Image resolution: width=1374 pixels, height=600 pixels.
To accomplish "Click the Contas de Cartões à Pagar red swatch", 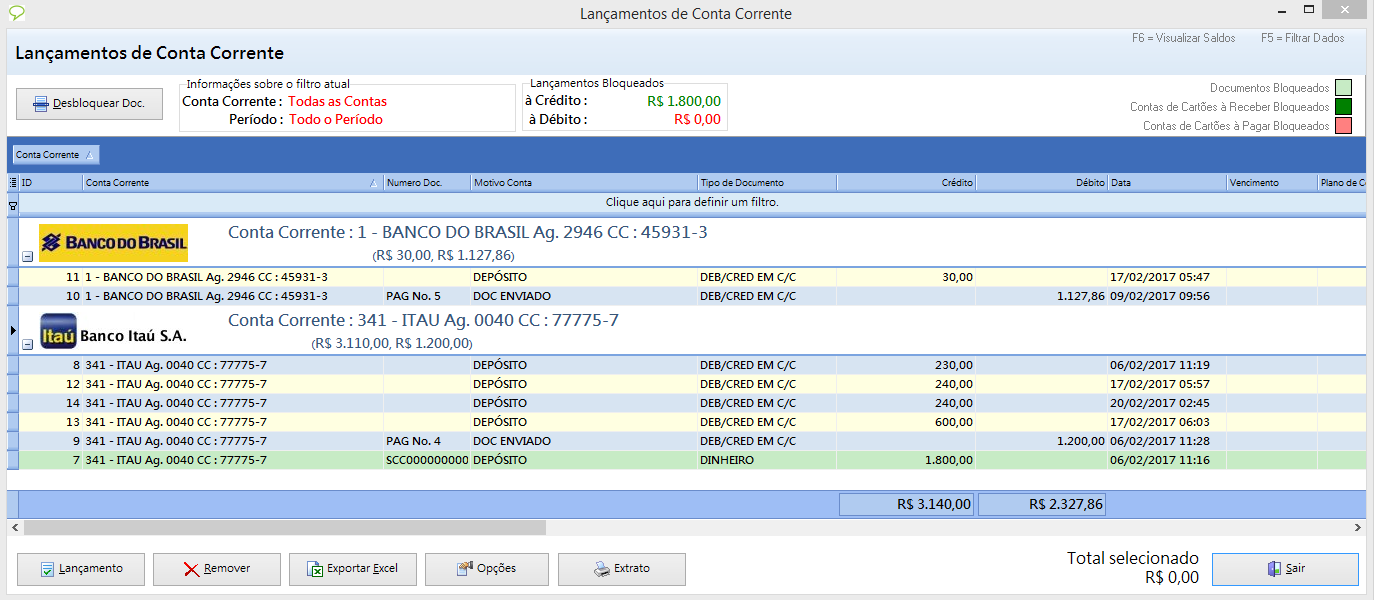I will click(x=1343, y=126).
